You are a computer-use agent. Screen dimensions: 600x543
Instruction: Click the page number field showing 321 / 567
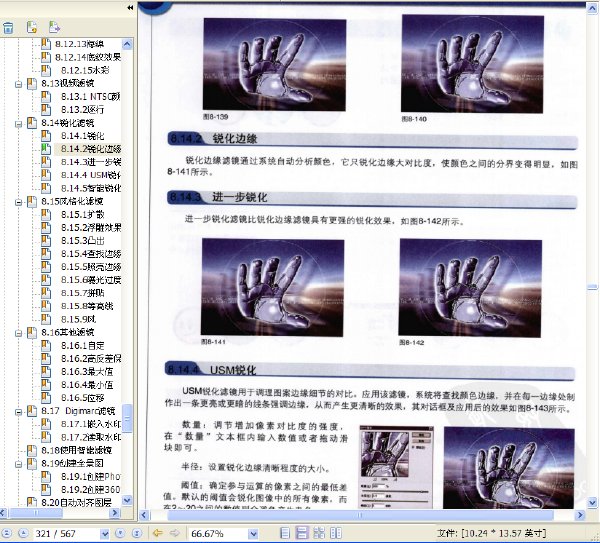[66, 533]
